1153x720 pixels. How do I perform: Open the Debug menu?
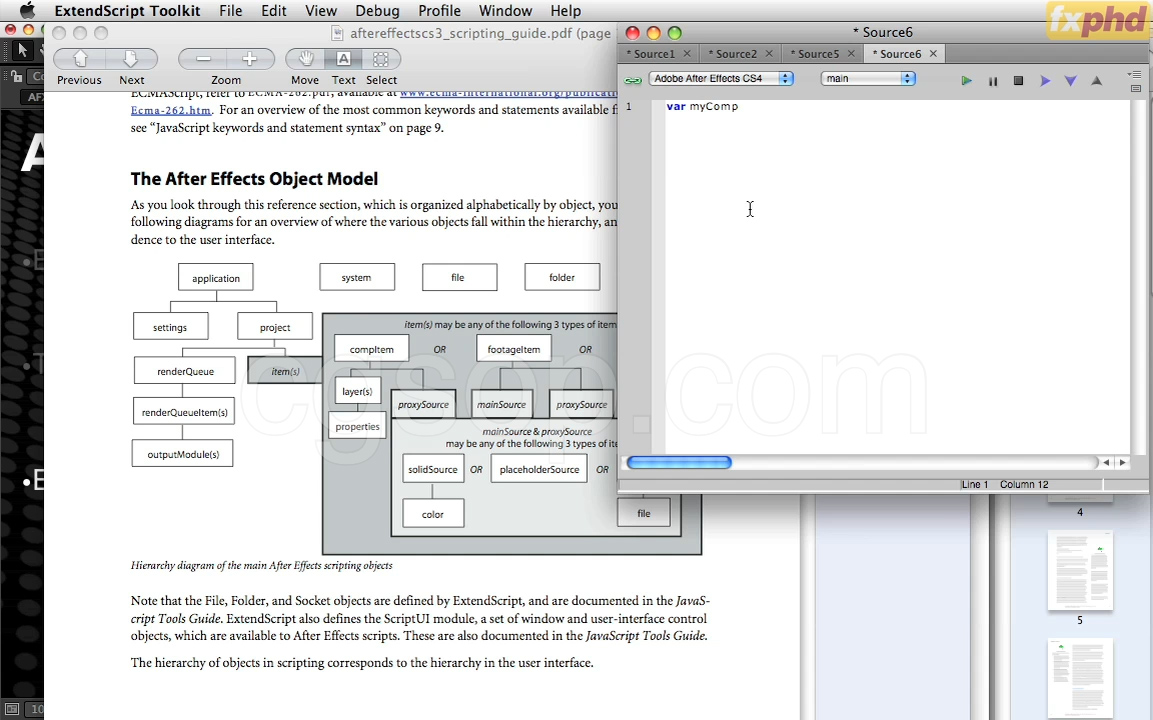tap(377, 10)
